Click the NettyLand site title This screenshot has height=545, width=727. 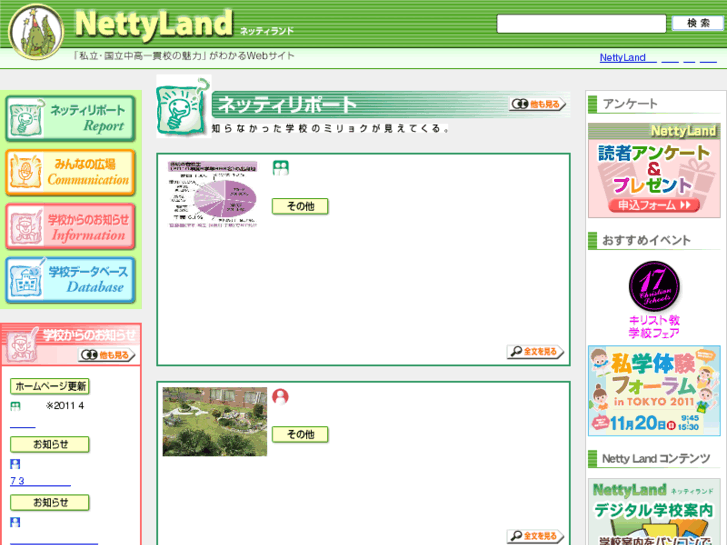click(153, 24)
